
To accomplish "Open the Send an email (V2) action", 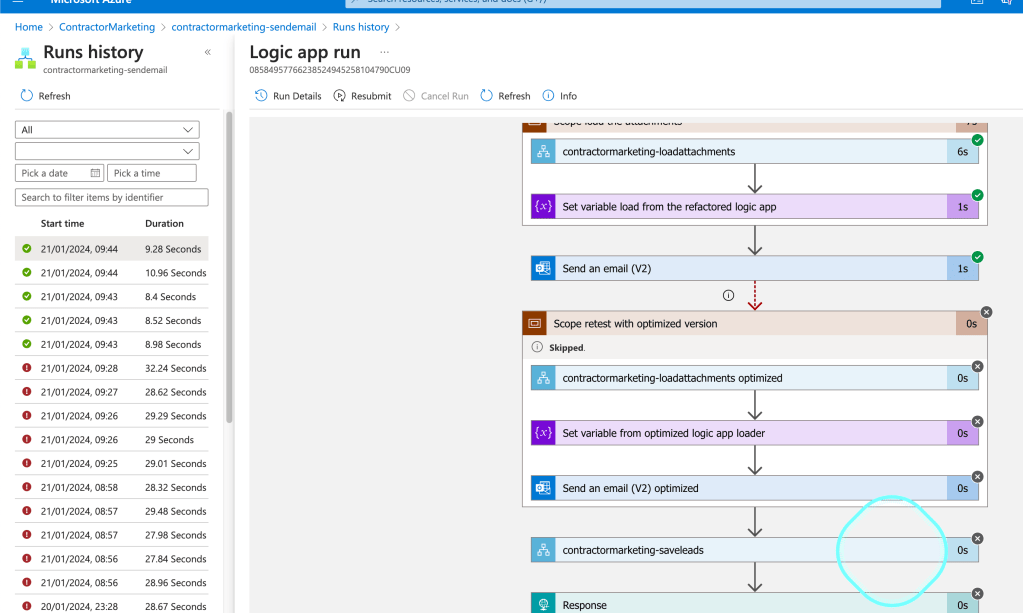I will pos(754,269).
